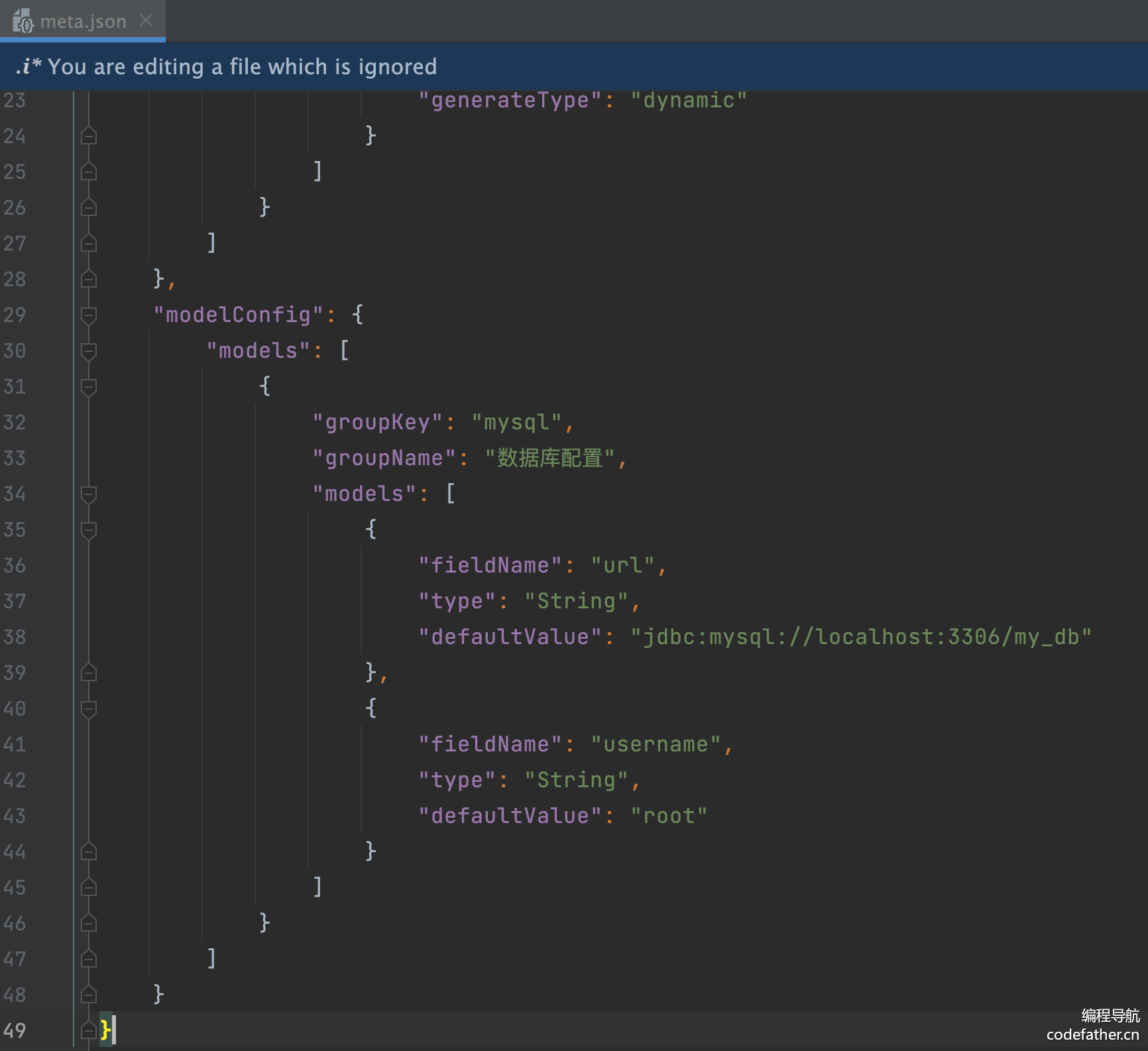This screenshot has width=1148, height=1051.
Task: Fold the outer models array on line 30
Action: tap(89, 351)
